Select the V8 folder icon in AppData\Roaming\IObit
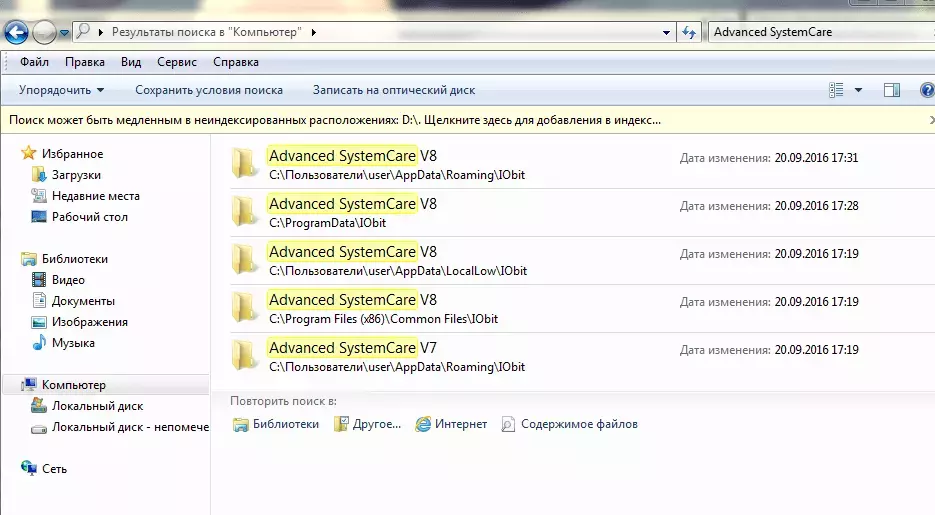935x515 pixels. (244, 163)
